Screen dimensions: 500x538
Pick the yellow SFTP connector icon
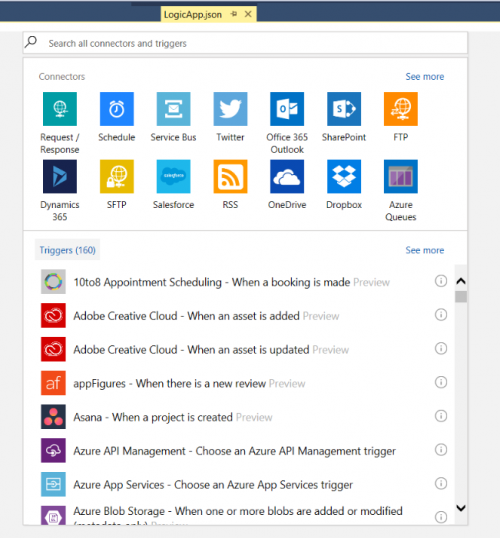coord(117,176)
